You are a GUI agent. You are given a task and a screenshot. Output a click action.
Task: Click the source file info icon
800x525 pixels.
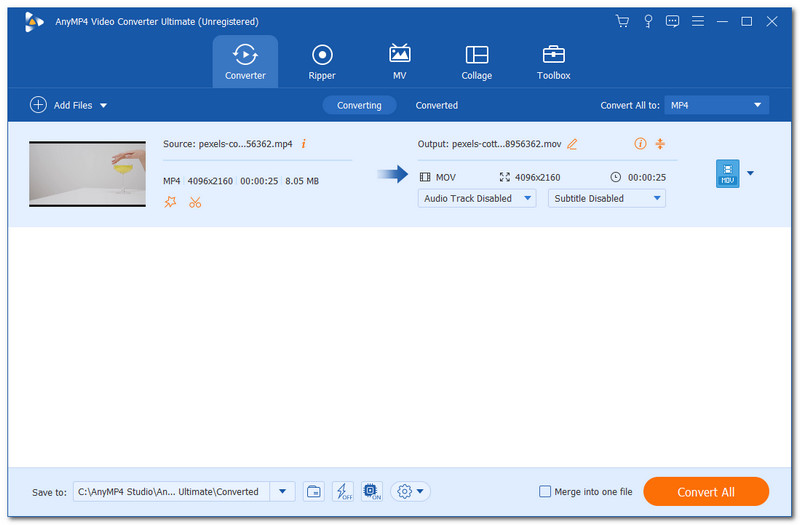(x=304, y=144)
